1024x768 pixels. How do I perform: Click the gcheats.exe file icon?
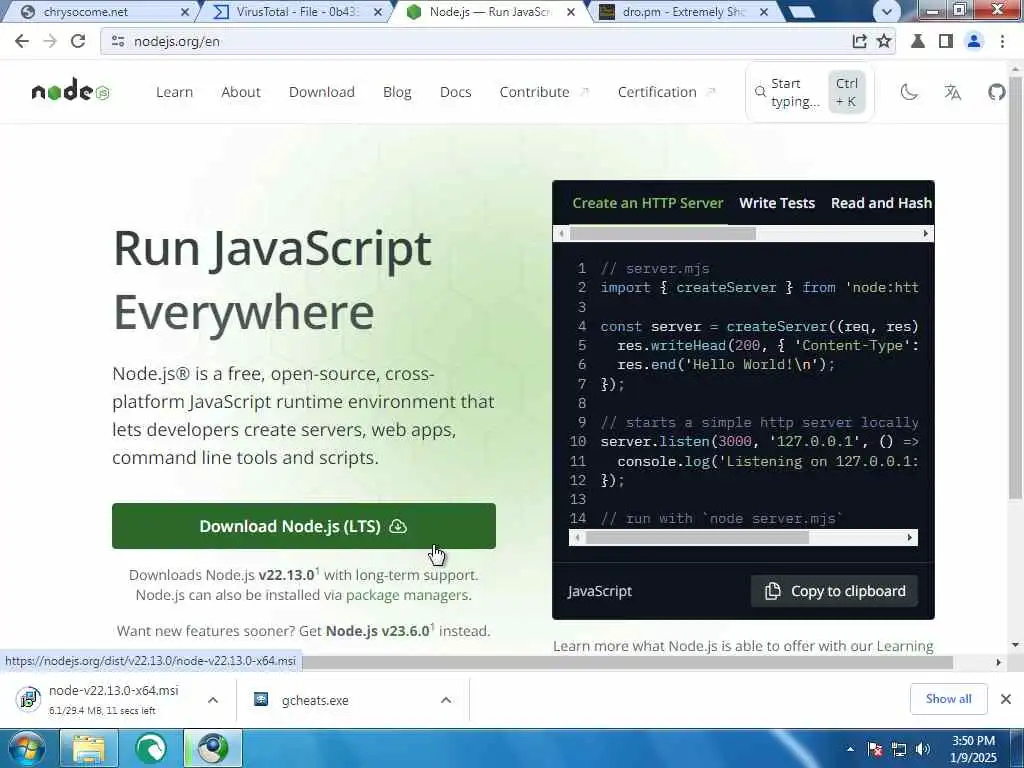[x=261, y=699]
